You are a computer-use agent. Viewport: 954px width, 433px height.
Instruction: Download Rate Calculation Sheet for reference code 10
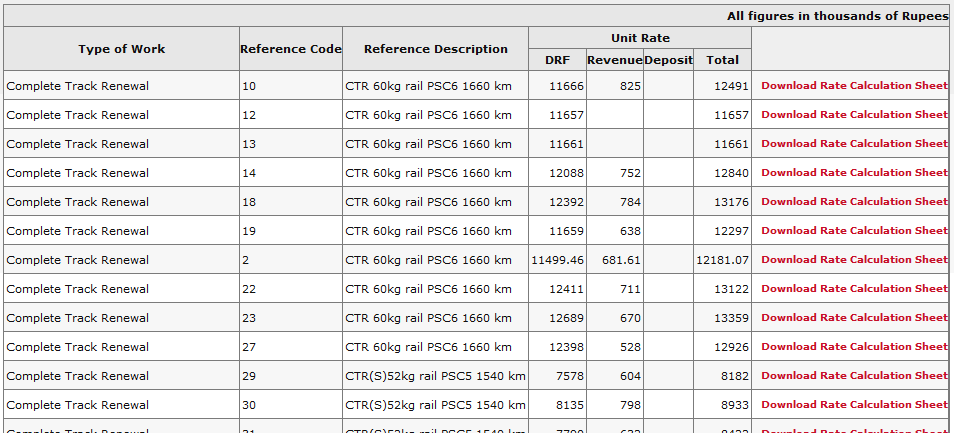point(853,86)
